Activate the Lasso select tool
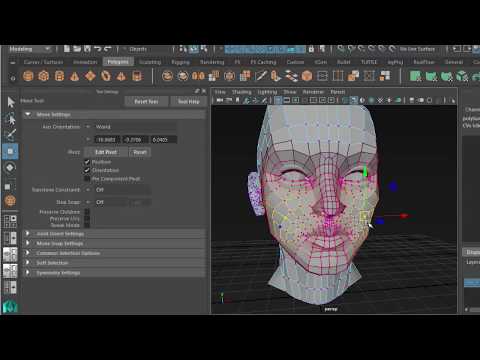This screenshot has height=360, width=480. coord(10,119)
